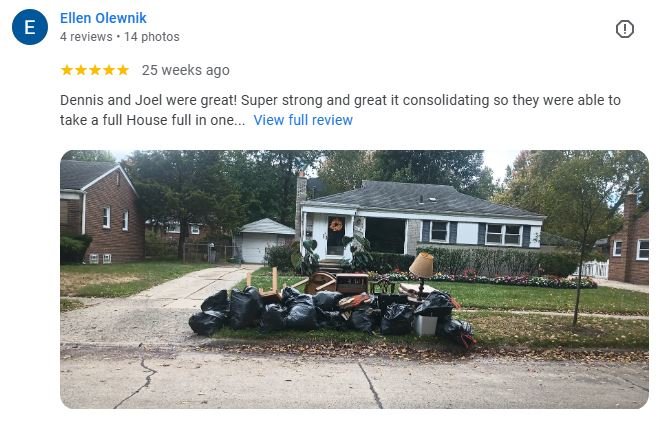The image size is (662, 439).
Task: Open Ellen Olewnik's reviewer profile
Action: (103, 18)
